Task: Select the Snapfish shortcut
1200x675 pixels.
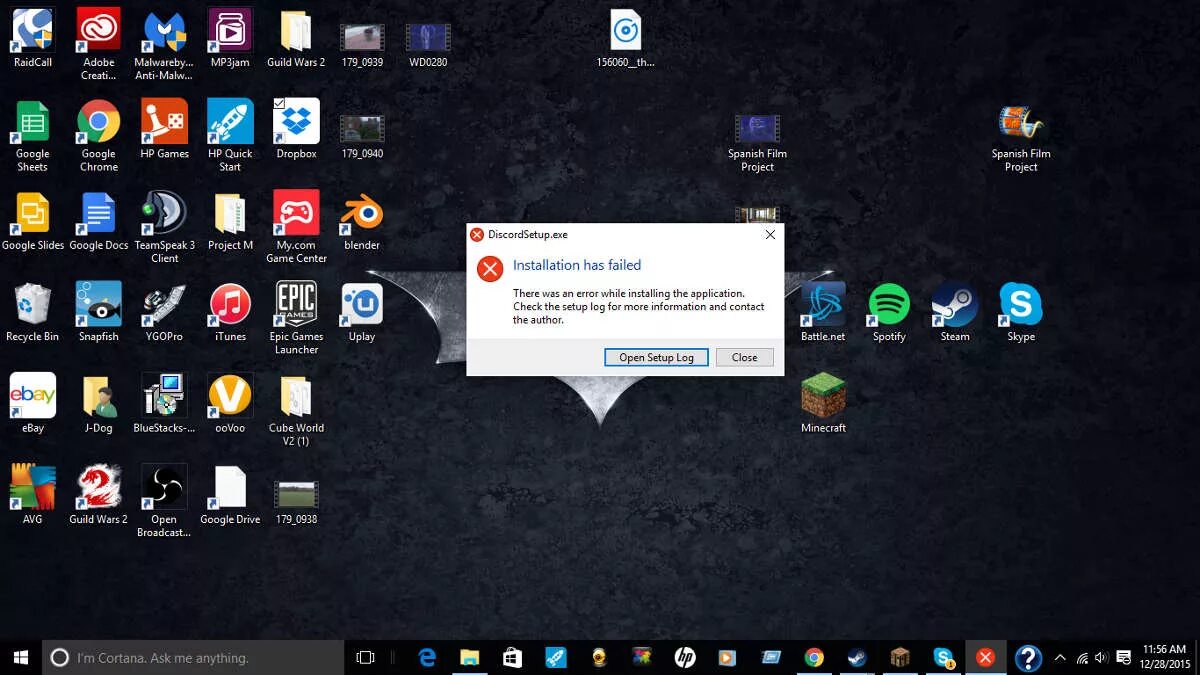Action: 99,312
